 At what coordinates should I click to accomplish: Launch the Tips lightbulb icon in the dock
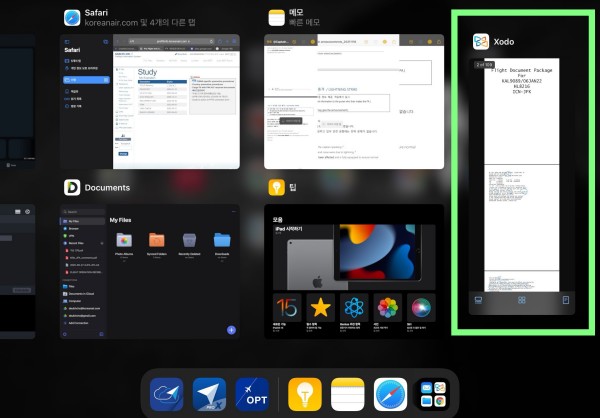[x=305, y=394]
